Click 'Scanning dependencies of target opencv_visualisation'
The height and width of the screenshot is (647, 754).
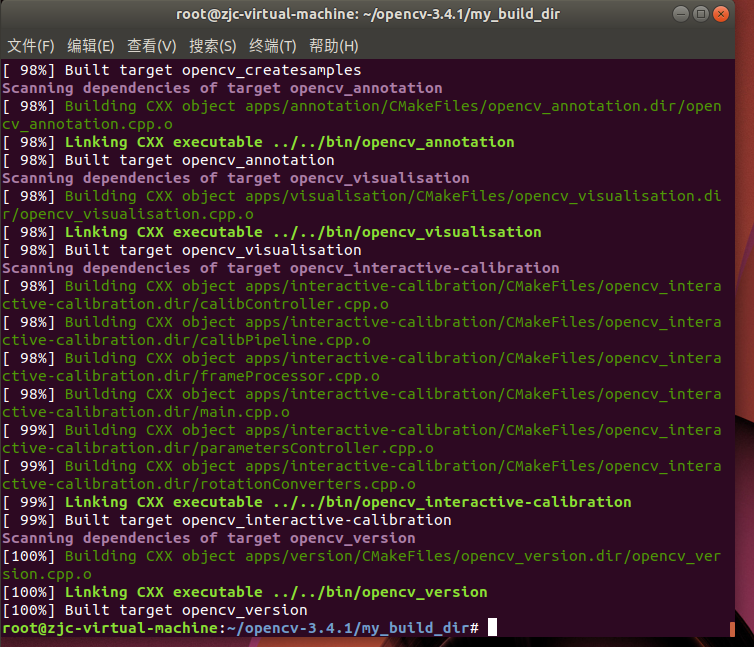click(x=236, y=178)
